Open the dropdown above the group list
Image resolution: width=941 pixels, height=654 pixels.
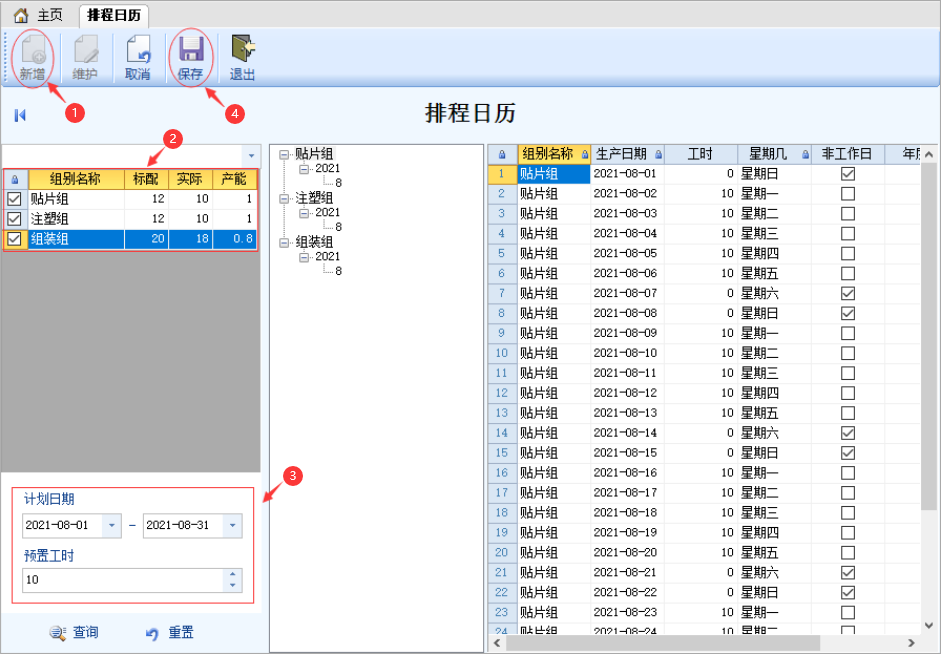click(251, 156)
